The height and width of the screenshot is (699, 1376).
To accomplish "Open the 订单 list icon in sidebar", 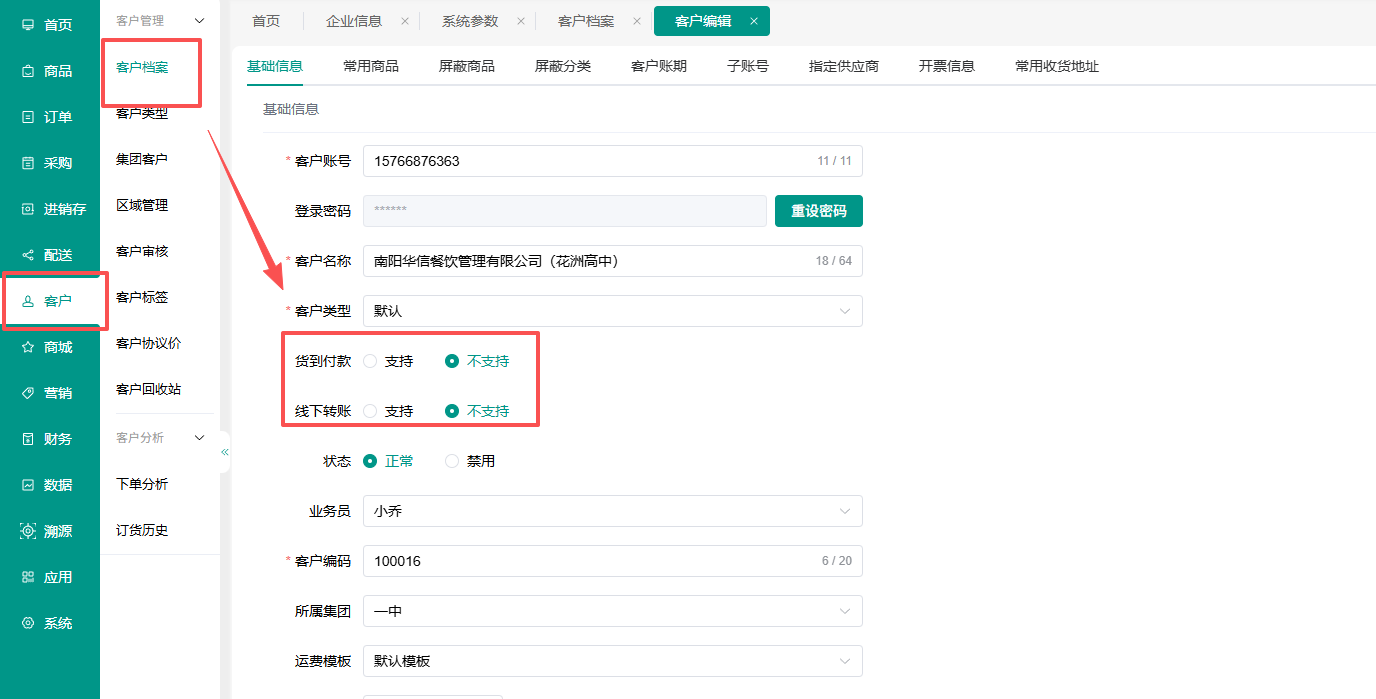I will pyautogui.click(x=28, y=117).
